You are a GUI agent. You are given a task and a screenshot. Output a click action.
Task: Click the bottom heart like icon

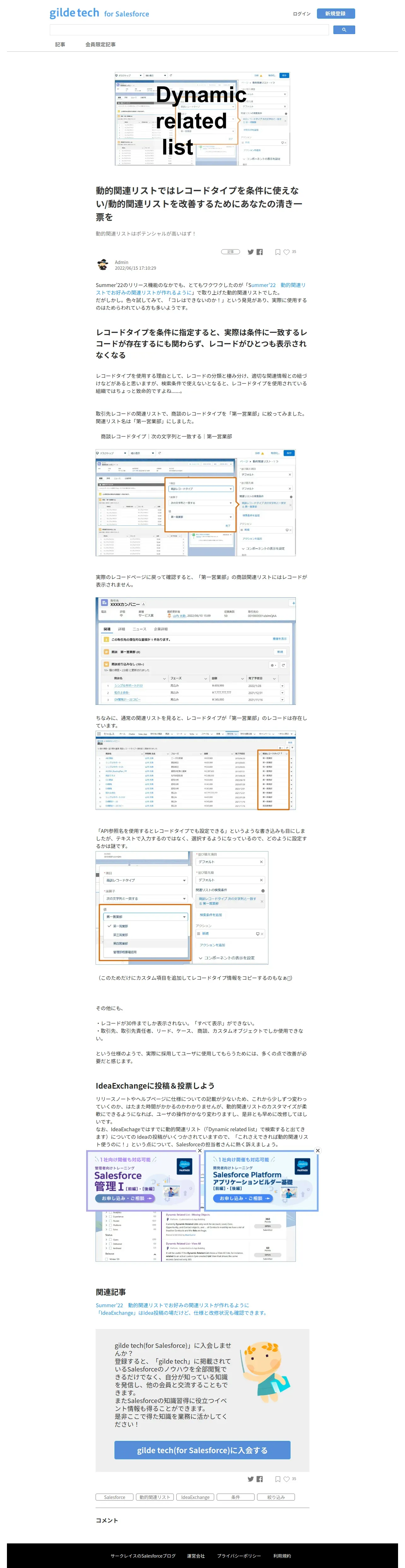(286, 1478)
